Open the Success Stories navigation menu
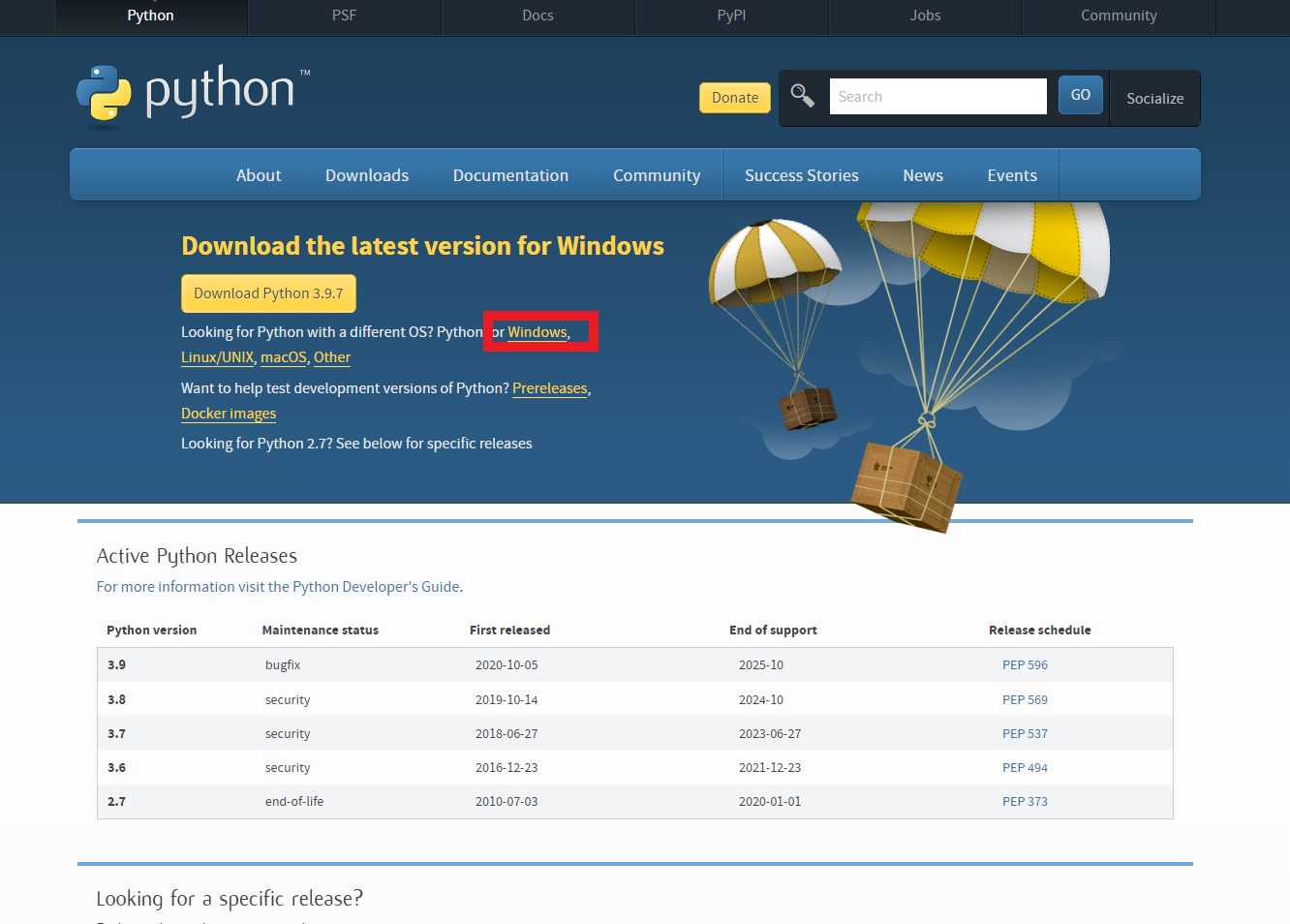Image resolution: width=1290 pixels, height=924 pixels. click(802, 175)
